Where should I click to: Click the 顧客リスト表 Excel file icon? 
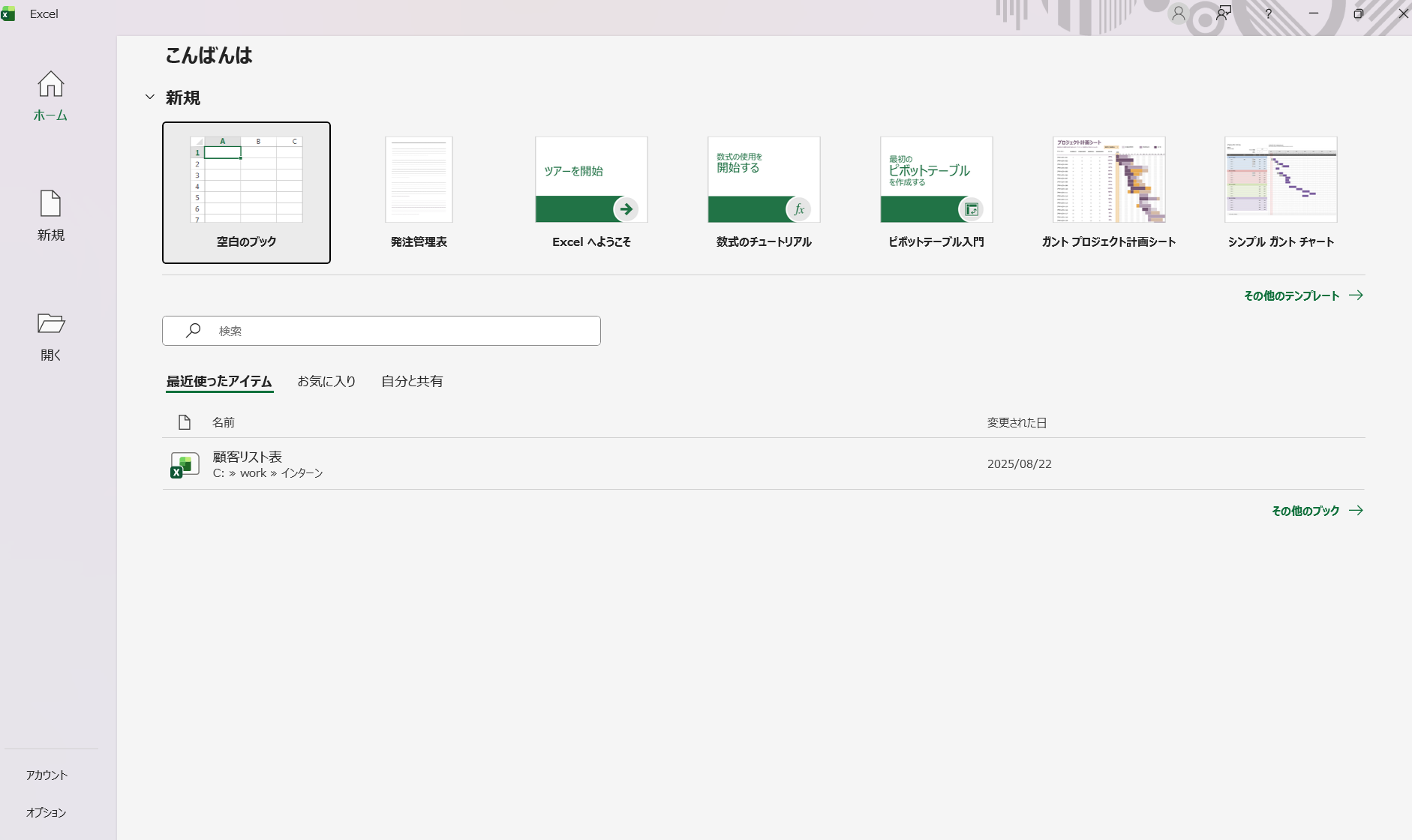pyautogui.click(x=185, y=464)
